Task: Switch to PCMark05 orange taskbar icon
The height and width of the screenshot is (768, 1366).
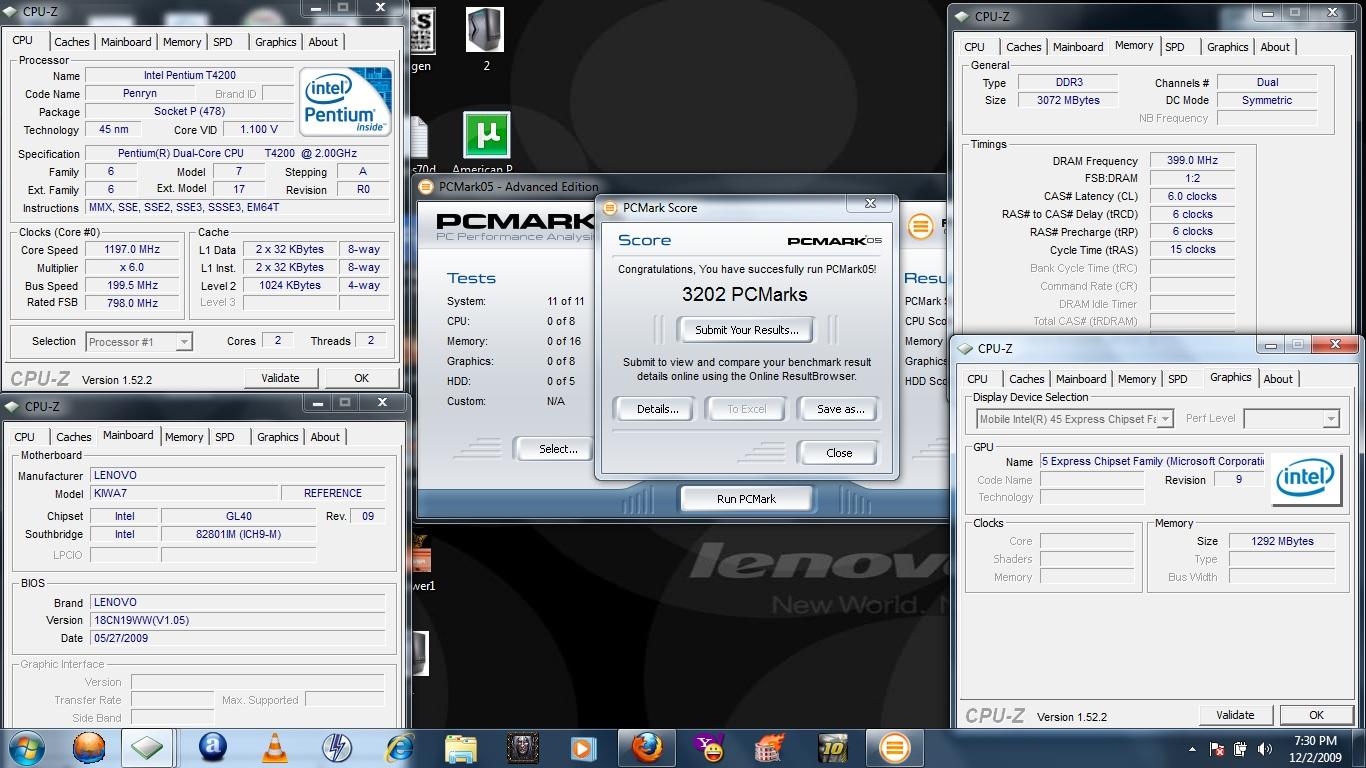Action: (x=894, y=747)
